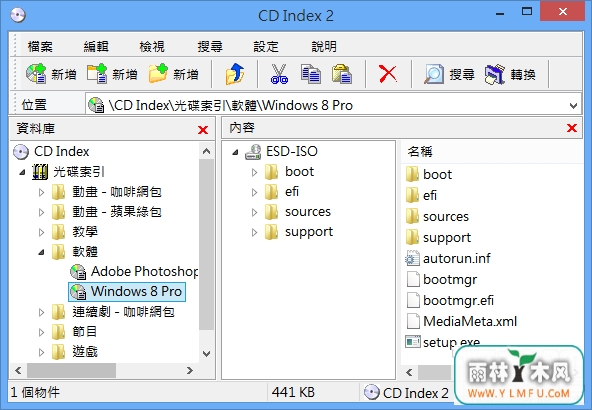Click the new folder 新增 toolbar icon
Image resolution: width=592 pixels, height=410 pixels.
(158, 74)
